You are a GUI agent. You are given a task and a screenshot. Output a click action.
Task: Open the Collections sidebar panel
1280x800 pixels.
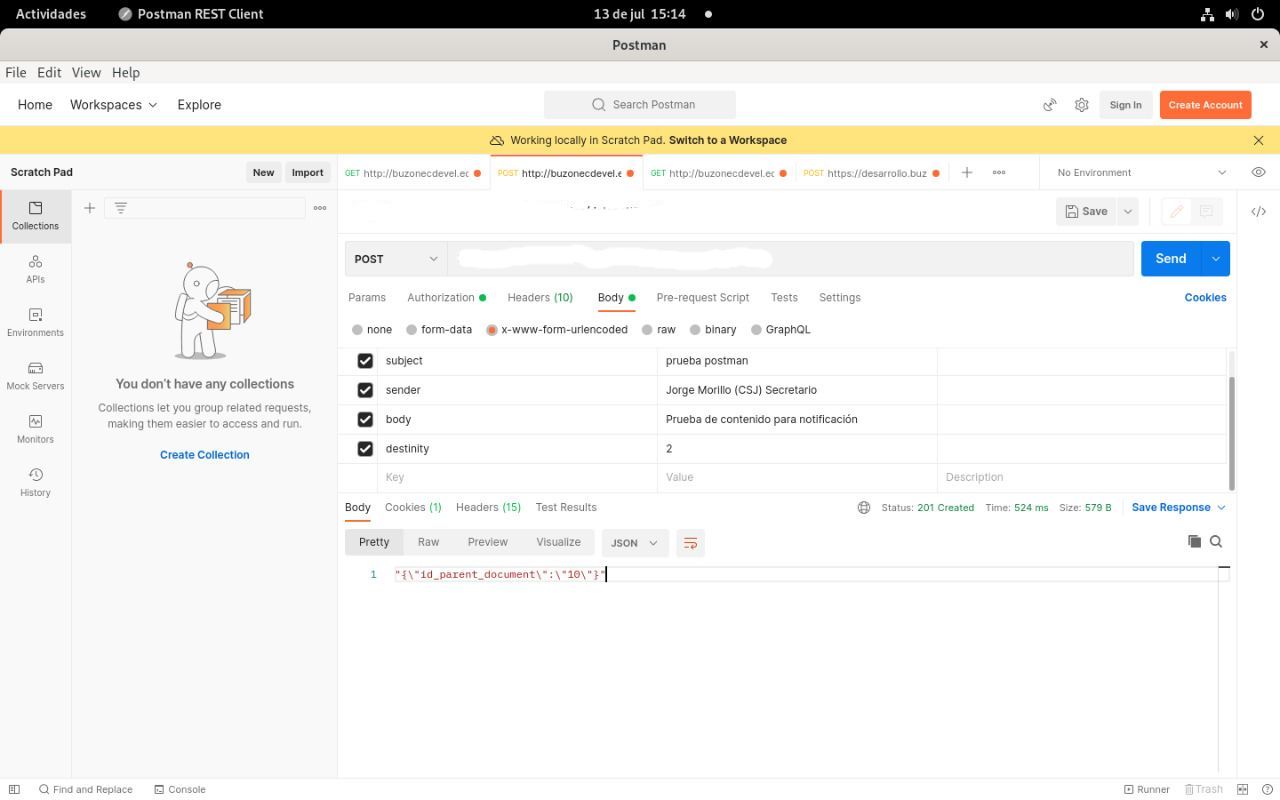[35, 215]
